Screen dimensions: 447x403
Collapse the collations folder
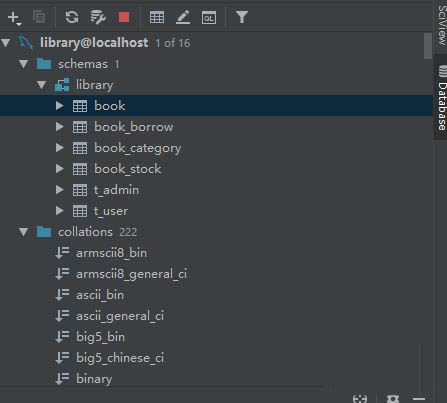click(23, 232)
